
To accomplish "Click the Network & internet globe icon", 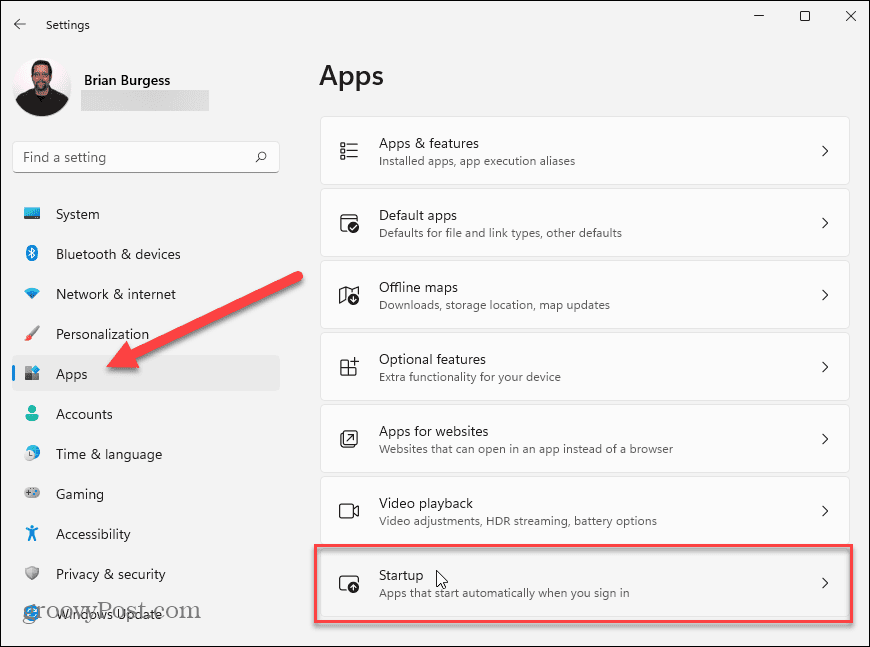I will coord(30,294).
